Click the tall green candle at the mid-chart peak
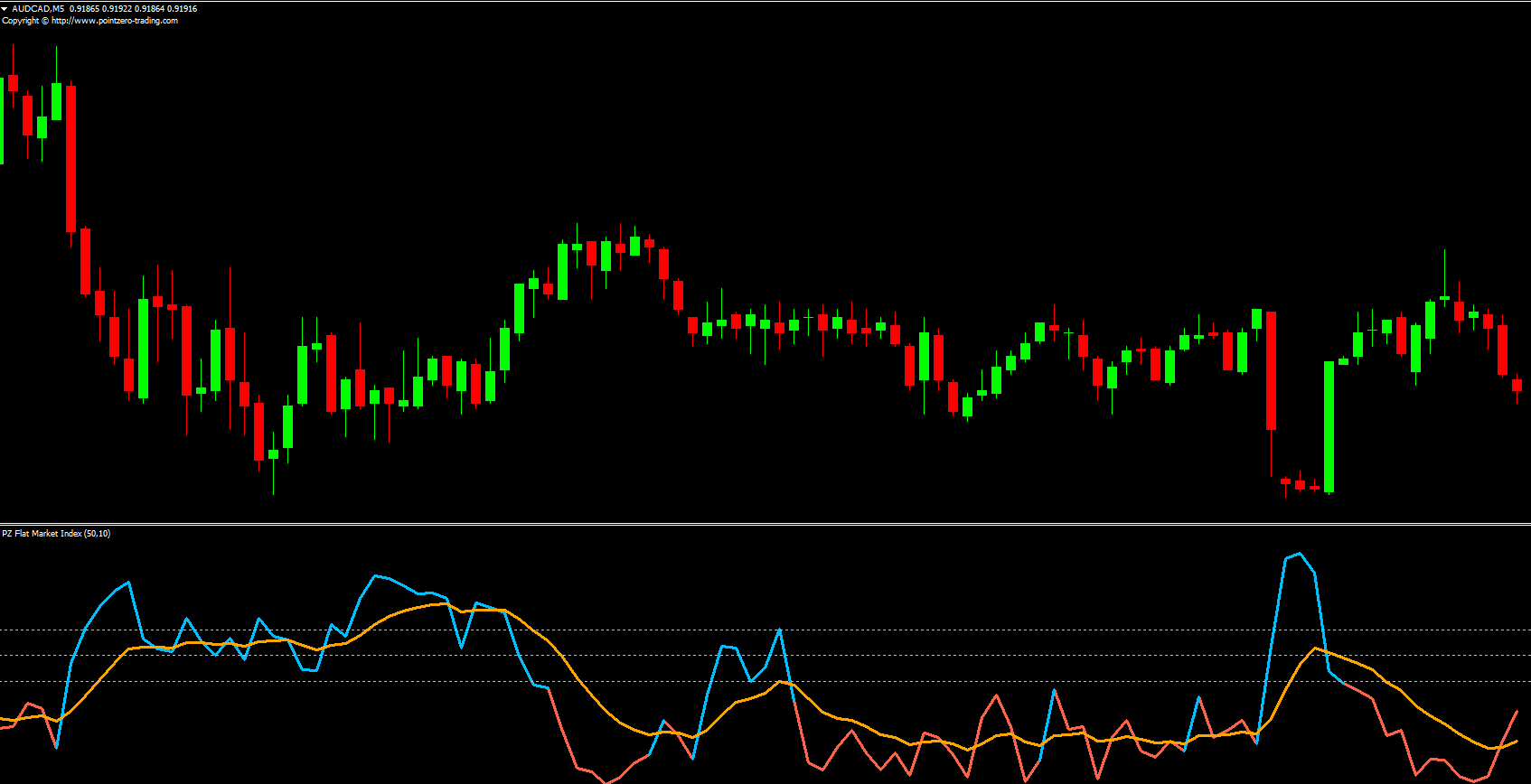Viewport: 1531px width, 784px height. (562, 271)
